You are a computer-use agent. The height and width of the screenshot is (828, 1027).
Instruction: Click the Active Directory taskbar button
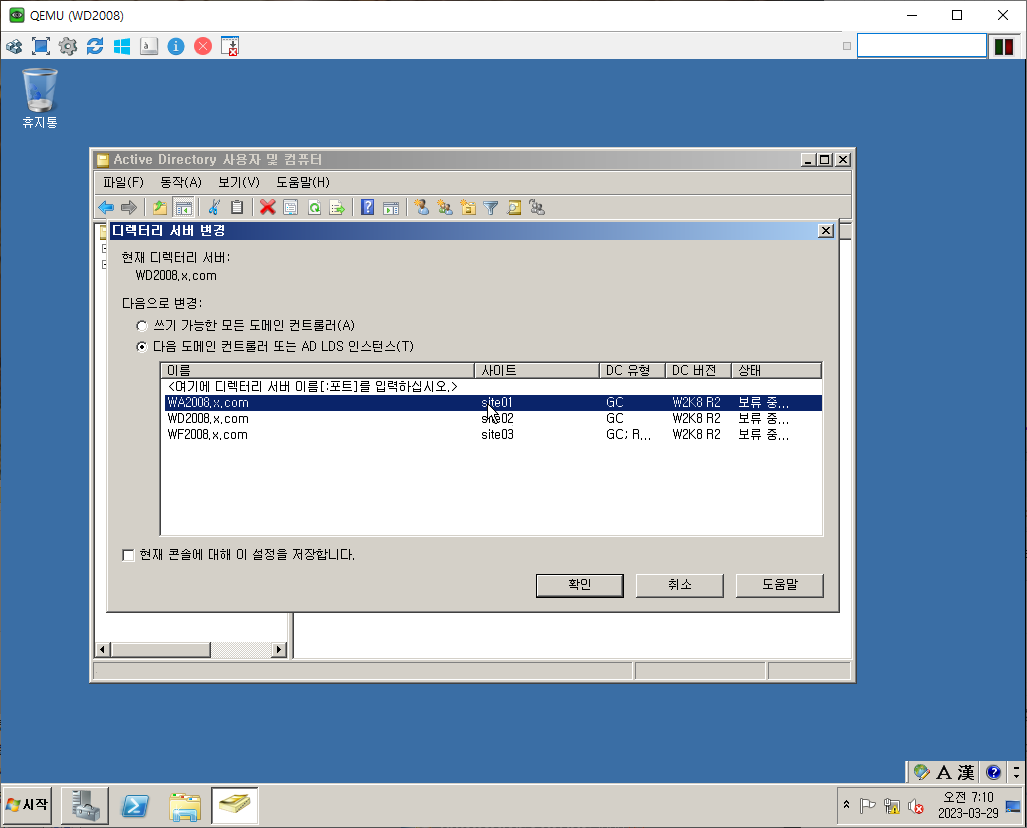pyautogui.click(x=234, y=805)
